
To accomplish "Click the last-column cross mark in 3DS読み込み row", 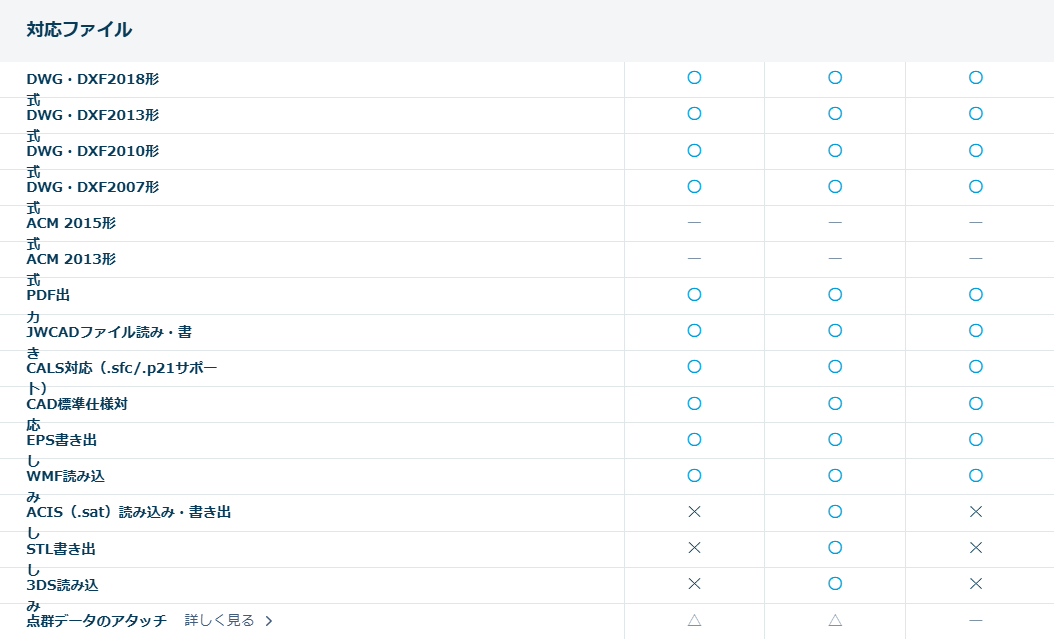I will (x=976, y=584).
